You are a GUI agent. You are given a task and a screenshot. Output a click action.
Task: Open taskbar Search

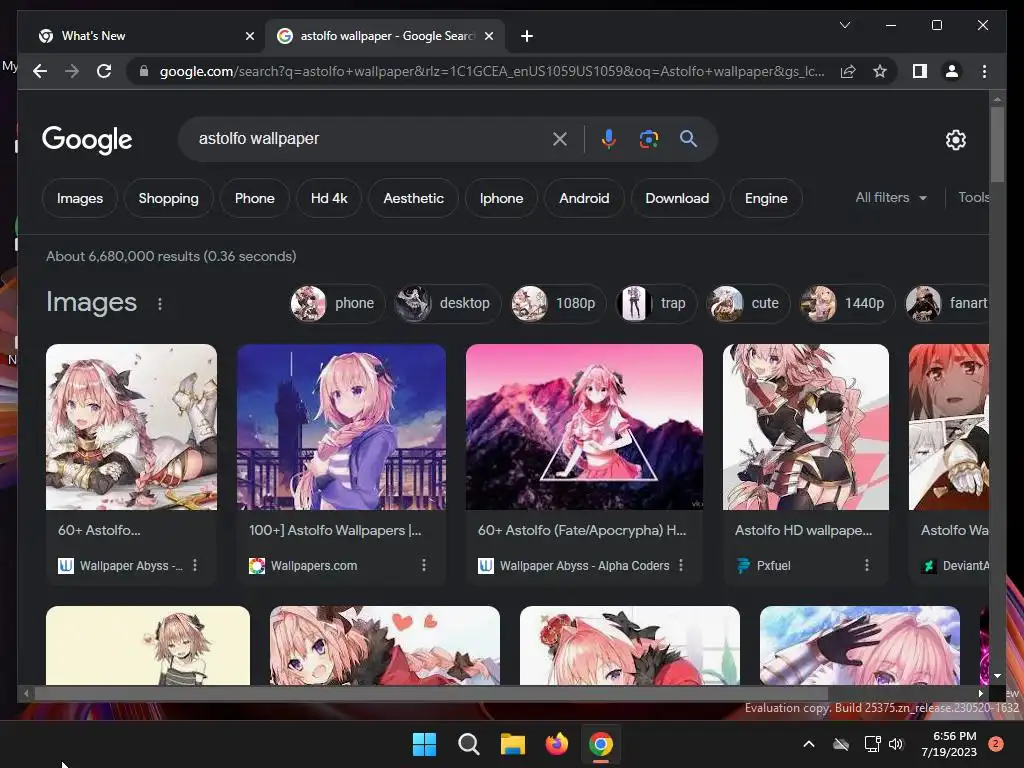click(x=468, y=744)
